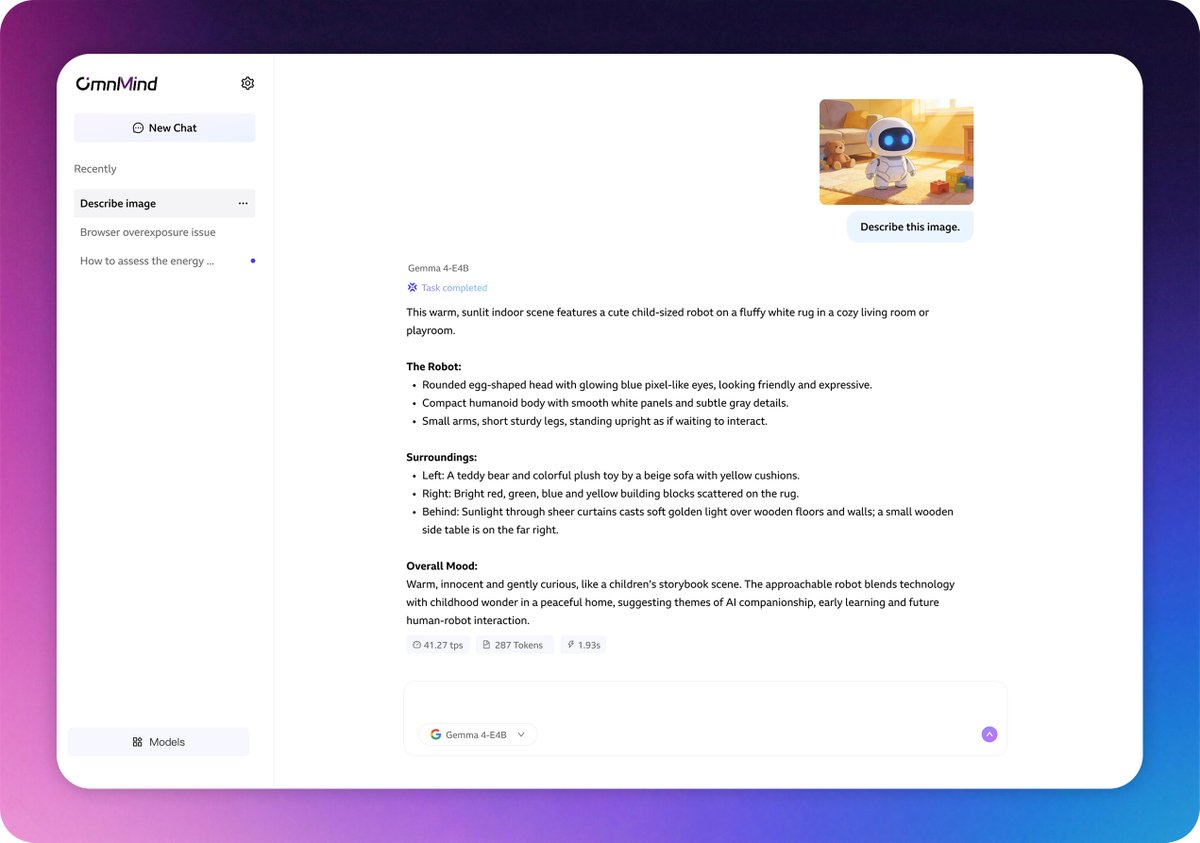Open the Gemma 4-E4B model dropdown
1200x843 pixels.
tap(478, 734)
